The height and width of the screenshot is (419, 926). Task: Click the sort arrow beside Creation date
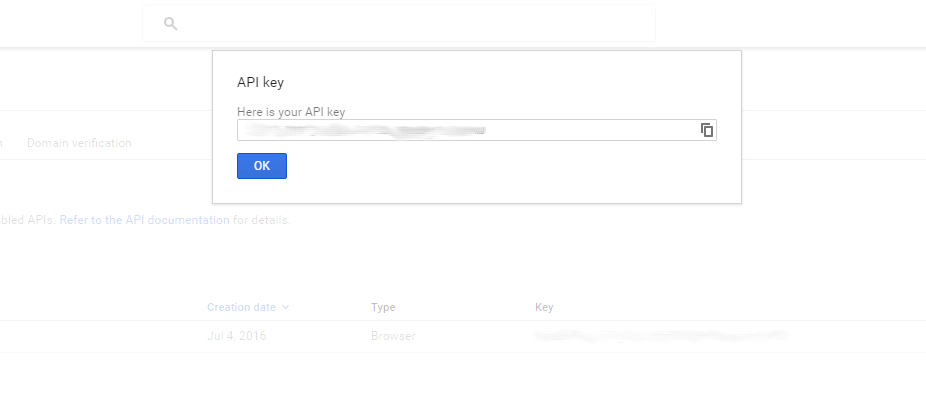click(286, 307)
